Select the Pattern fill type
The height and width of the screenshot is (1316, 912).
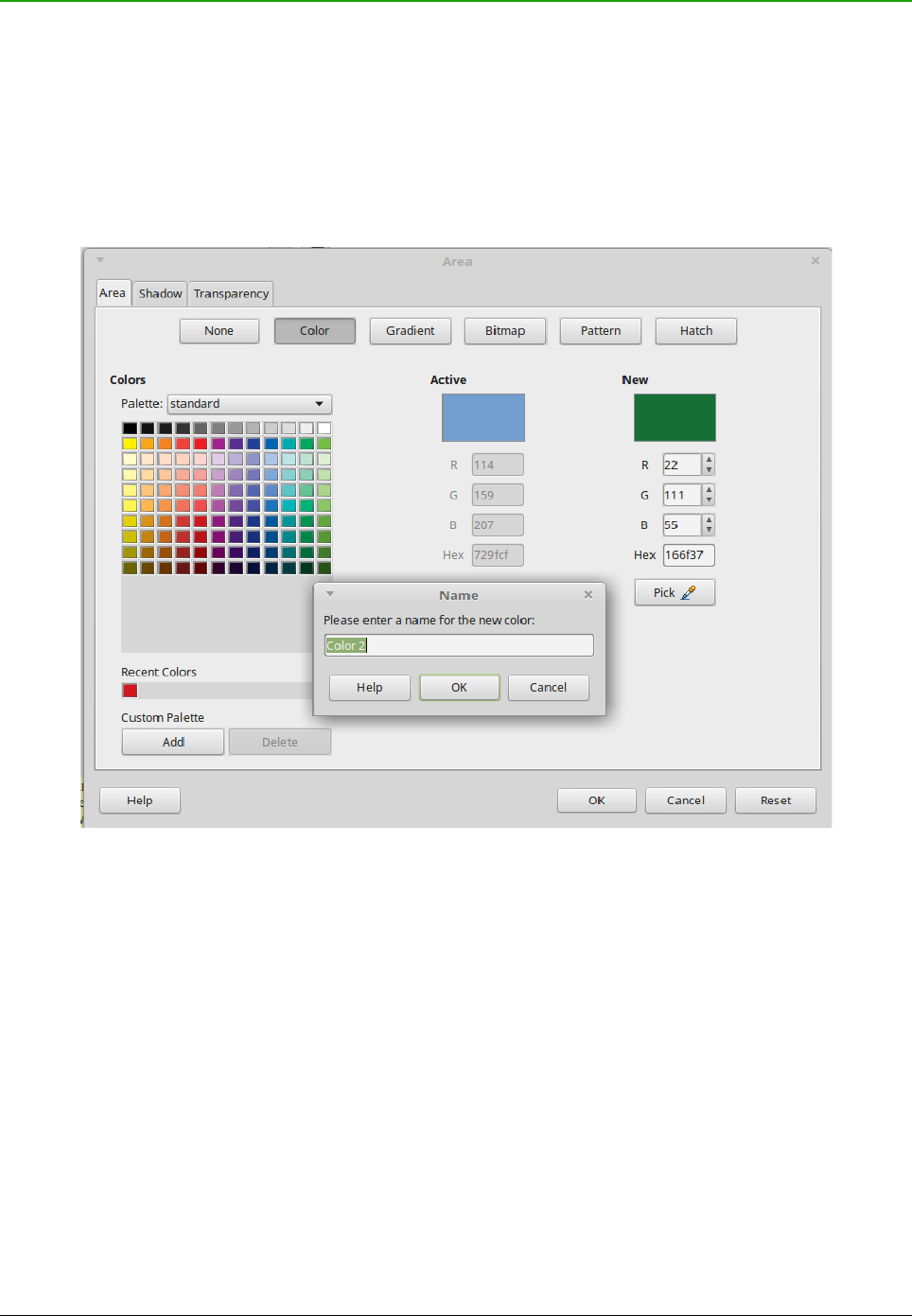tap(601, 331)
